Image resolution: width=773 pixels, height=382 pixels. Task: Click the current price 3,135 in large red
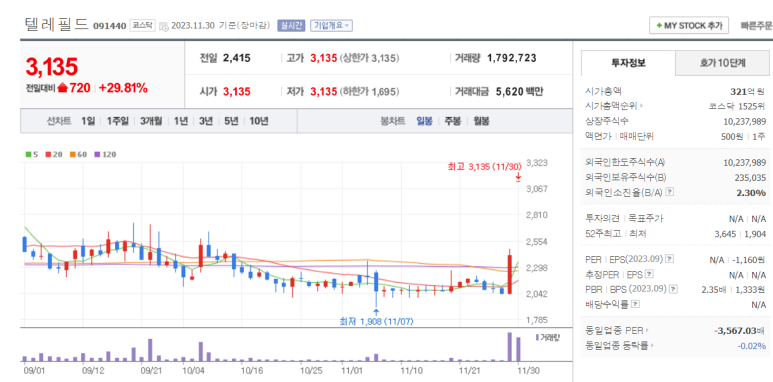52,67
